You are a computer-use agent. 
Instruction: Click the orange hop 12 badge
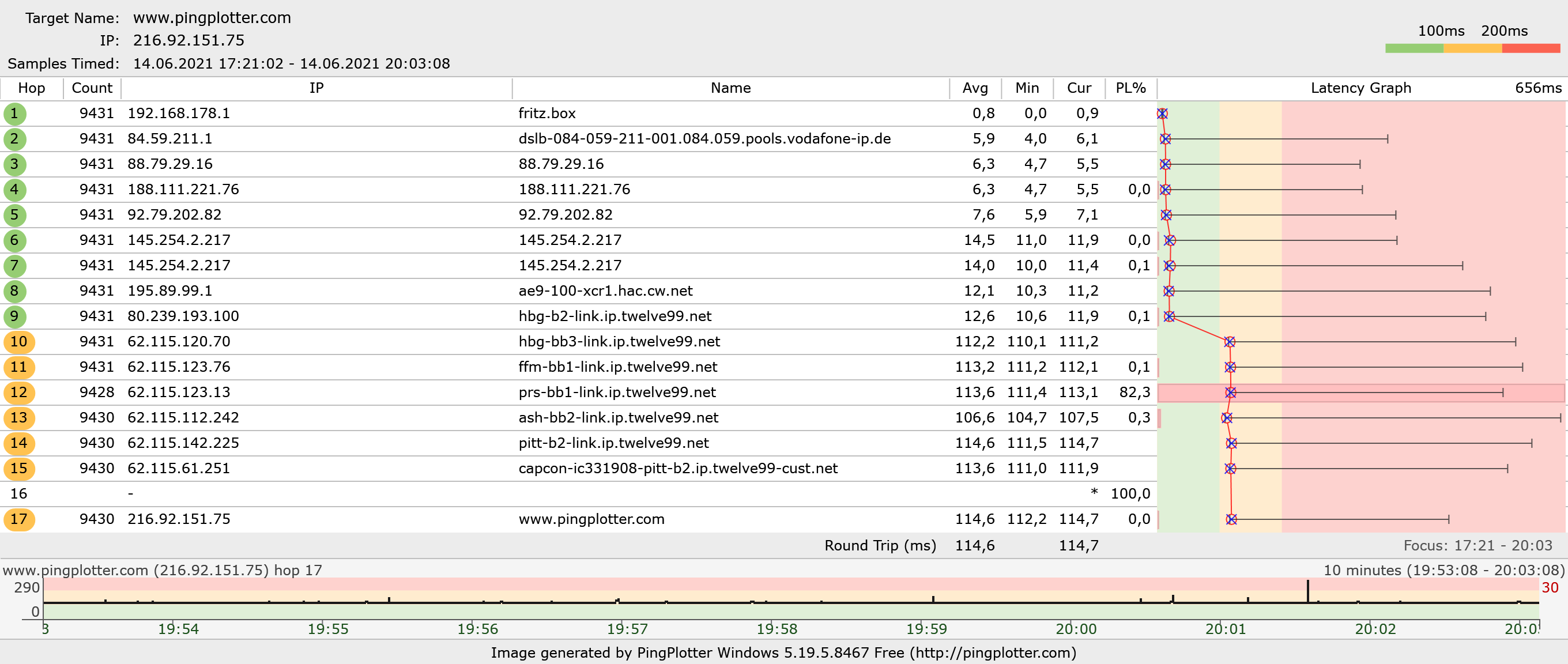point(19,393)
